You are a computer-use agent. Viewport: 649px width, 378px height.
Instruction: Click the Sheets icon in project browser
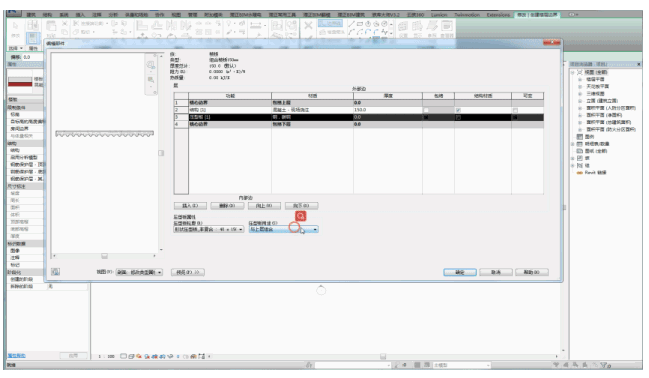click(580, 151)
